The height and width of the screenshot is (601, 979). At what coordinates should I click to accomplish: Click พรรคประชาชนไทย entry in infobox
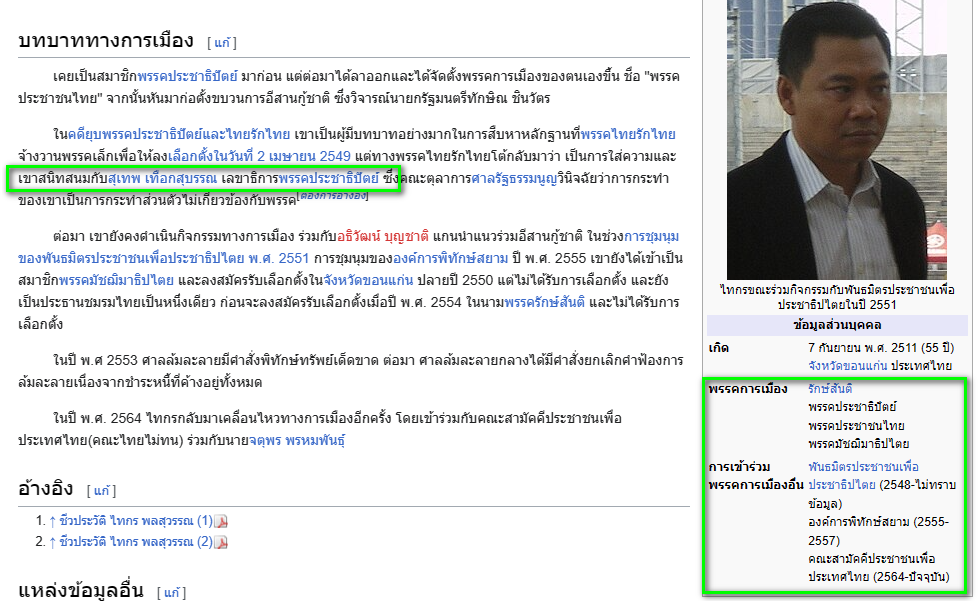856,426
